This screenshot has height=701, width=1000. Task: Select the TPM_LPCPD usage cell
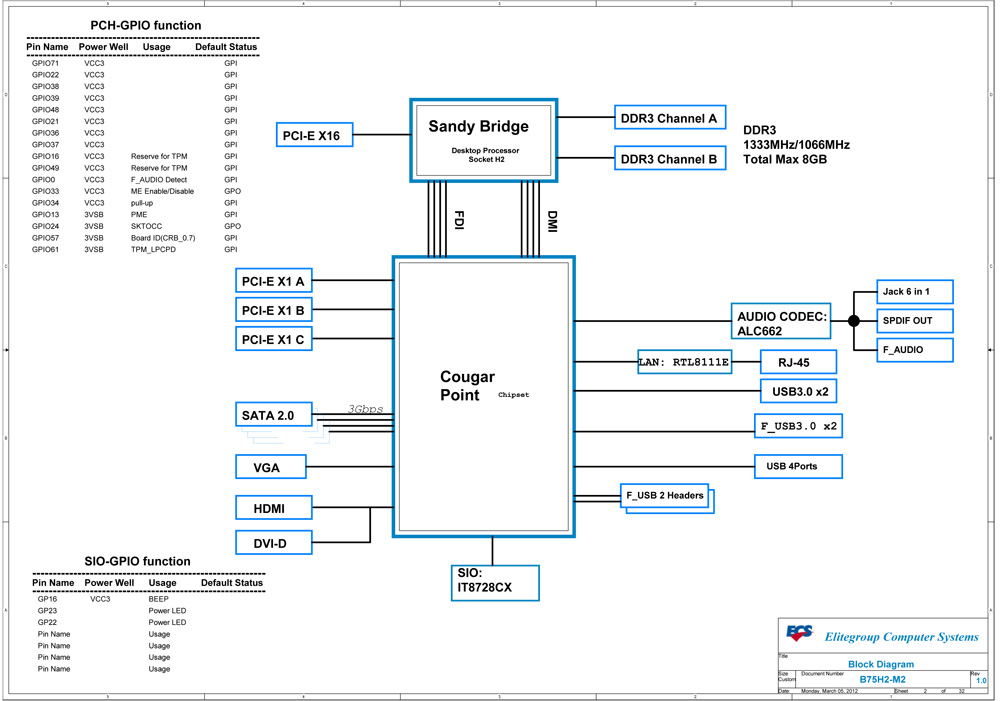coord(153,249)
